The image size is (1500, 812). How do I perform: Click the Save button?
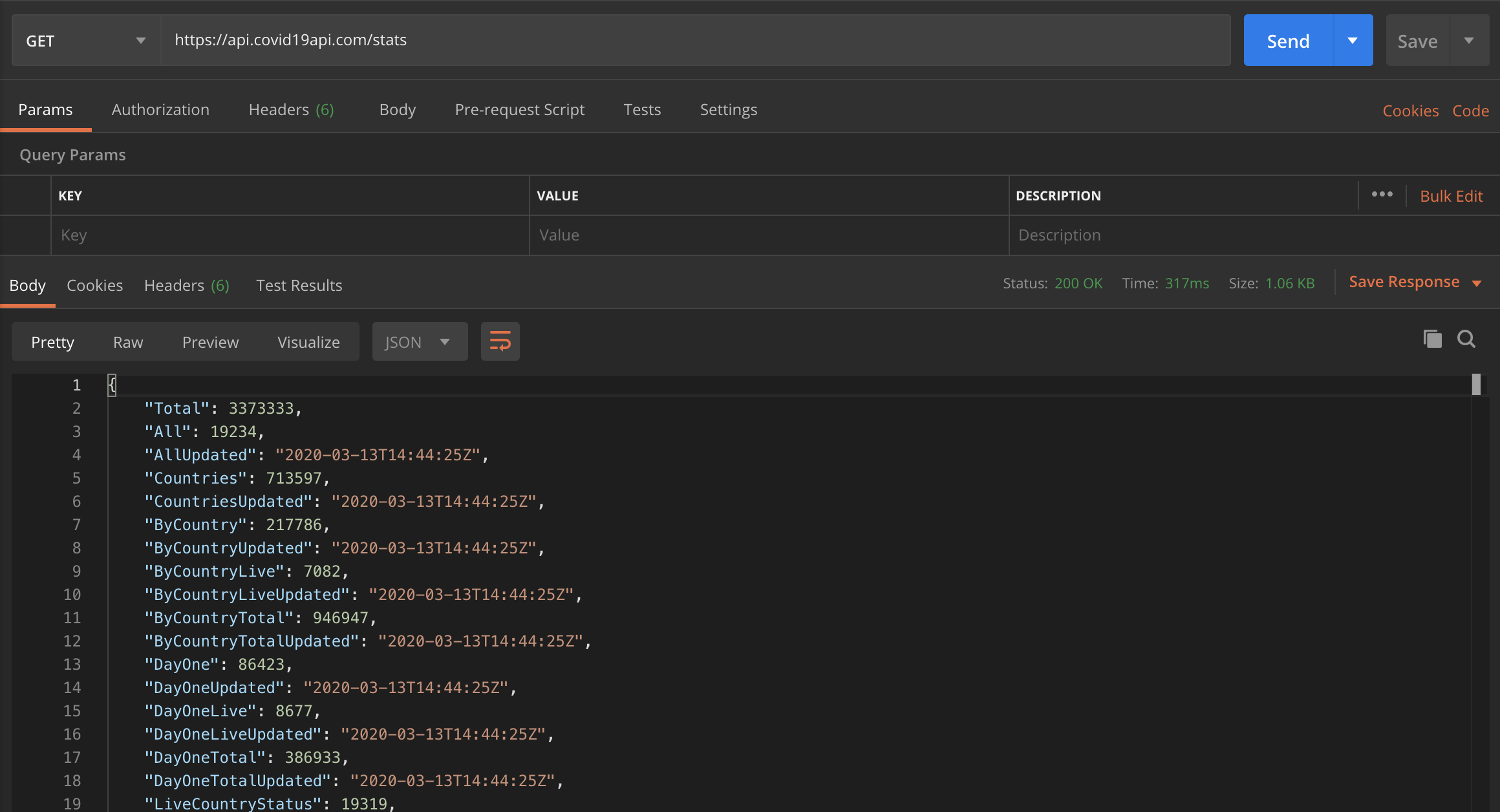[x=1417, y=40]
